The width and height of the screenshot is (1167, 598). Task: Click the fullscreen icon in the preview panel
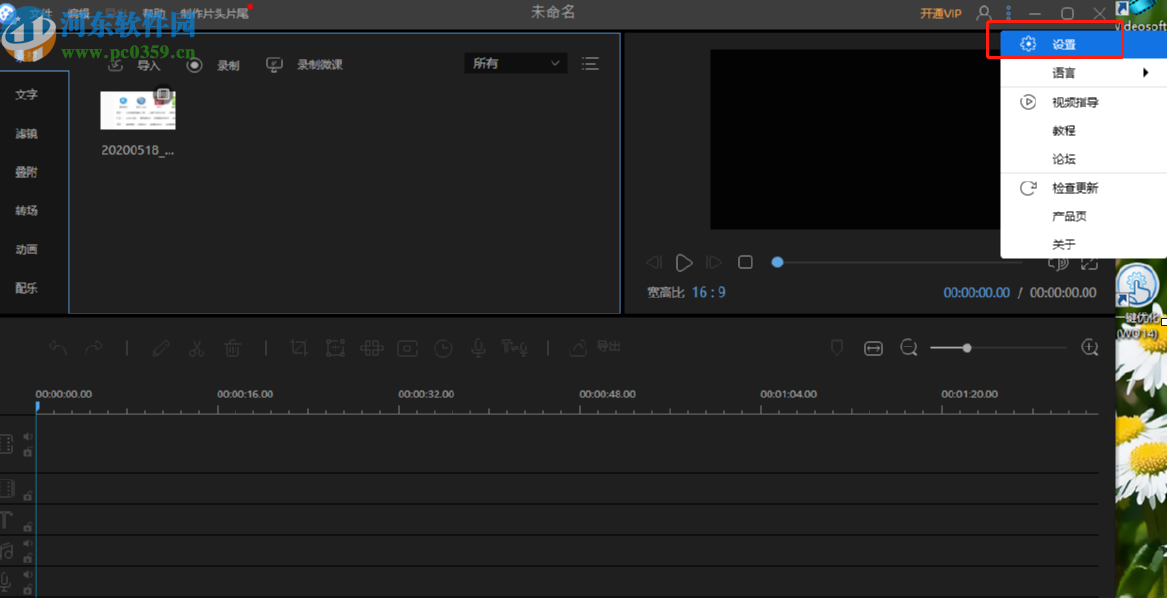click(x=1089, y=263)
